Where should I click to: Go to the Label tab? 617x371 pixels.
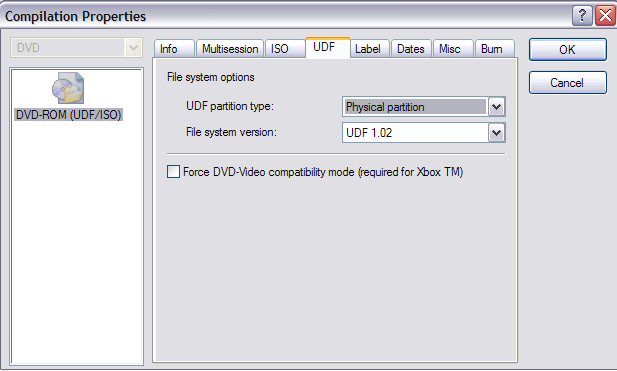(x=369, y=49)
